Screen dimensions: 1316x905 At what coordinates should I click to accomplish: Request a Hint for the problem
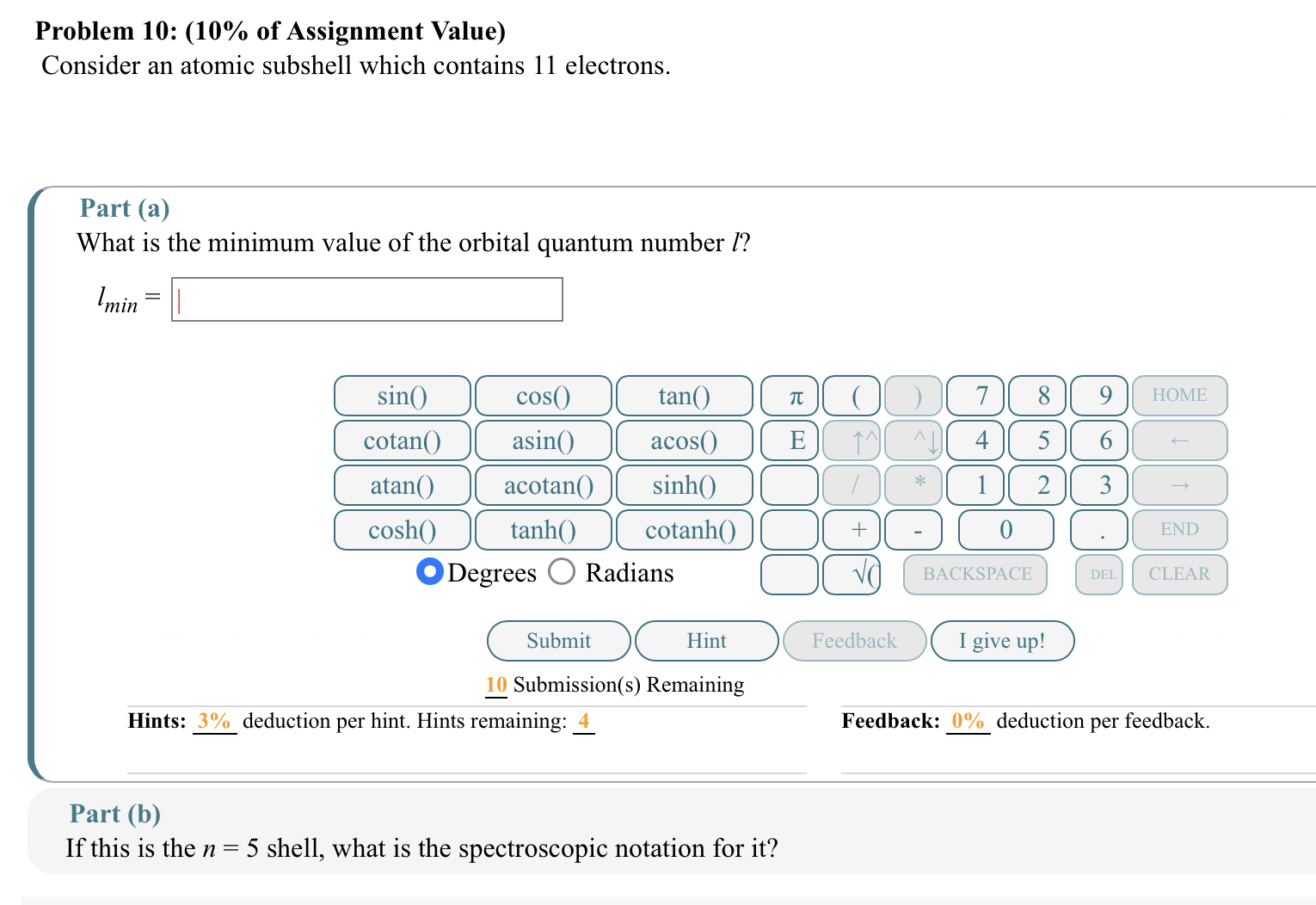(705, 641)
